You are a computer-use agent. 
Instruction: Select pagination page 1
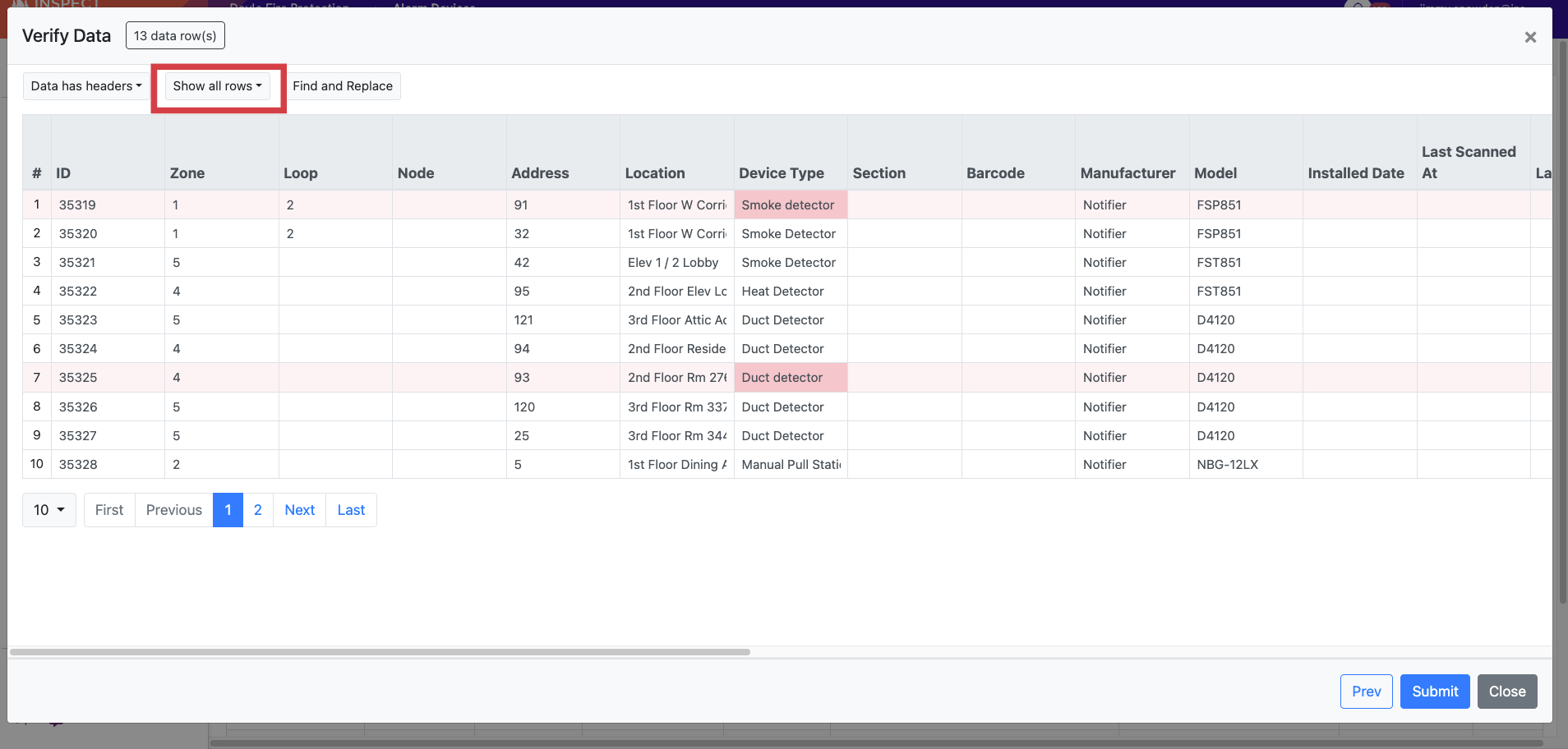pyautogui.click(x=228, y=510)
